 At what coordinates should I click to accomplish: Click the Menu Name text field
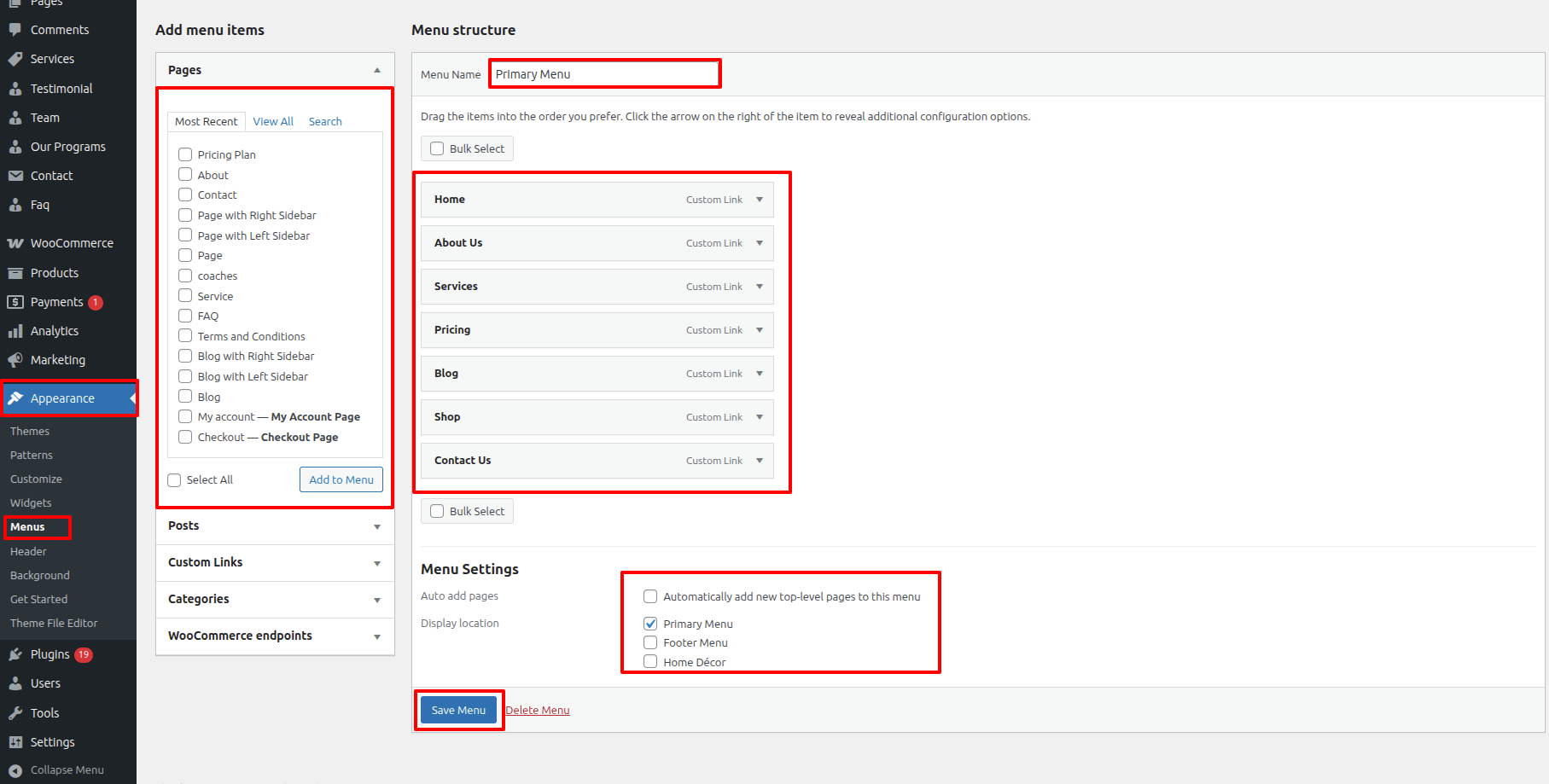pyautogui.click(x=604, y=74)
